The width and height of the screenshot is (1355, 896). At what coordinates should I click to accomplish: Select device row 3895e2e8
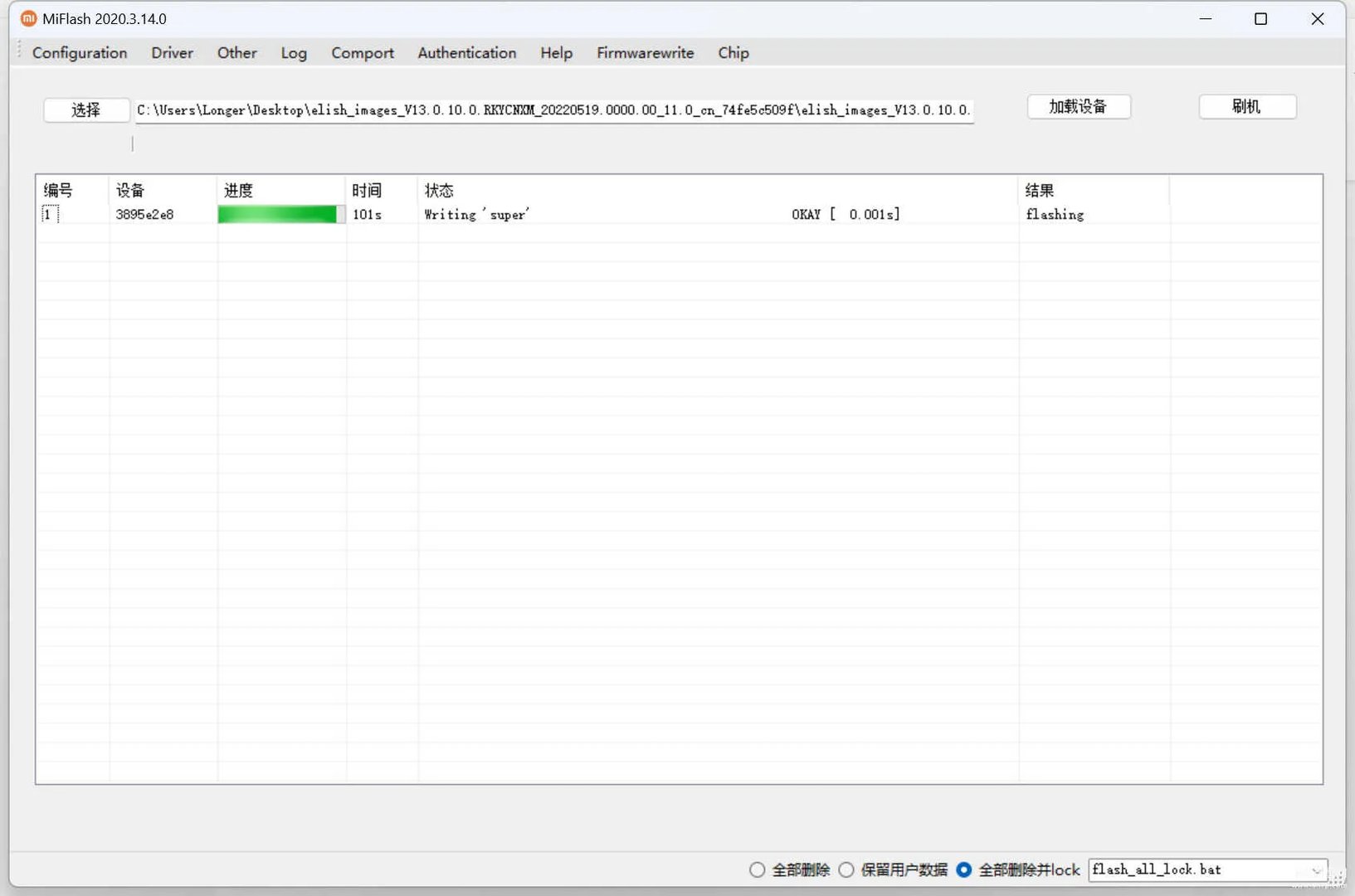(145, 215)
